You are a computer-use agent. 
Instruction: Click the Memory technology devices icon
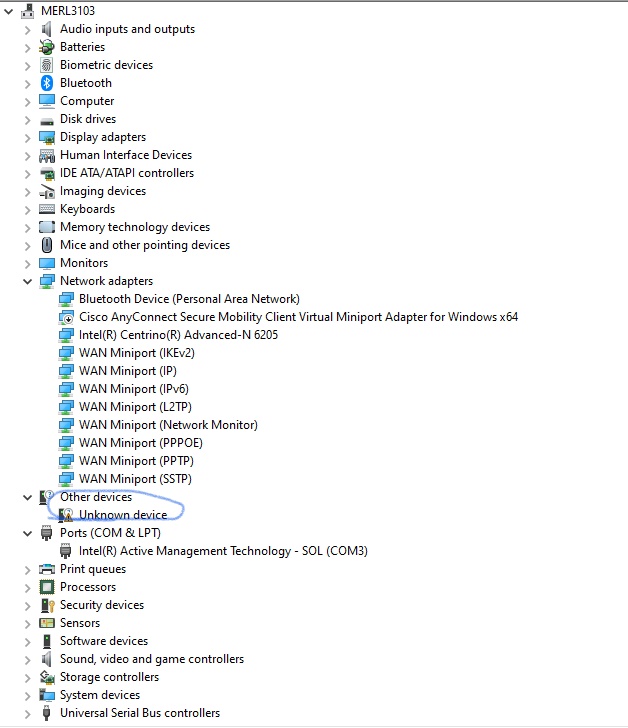pyautogui.click(x=46, y=227)
